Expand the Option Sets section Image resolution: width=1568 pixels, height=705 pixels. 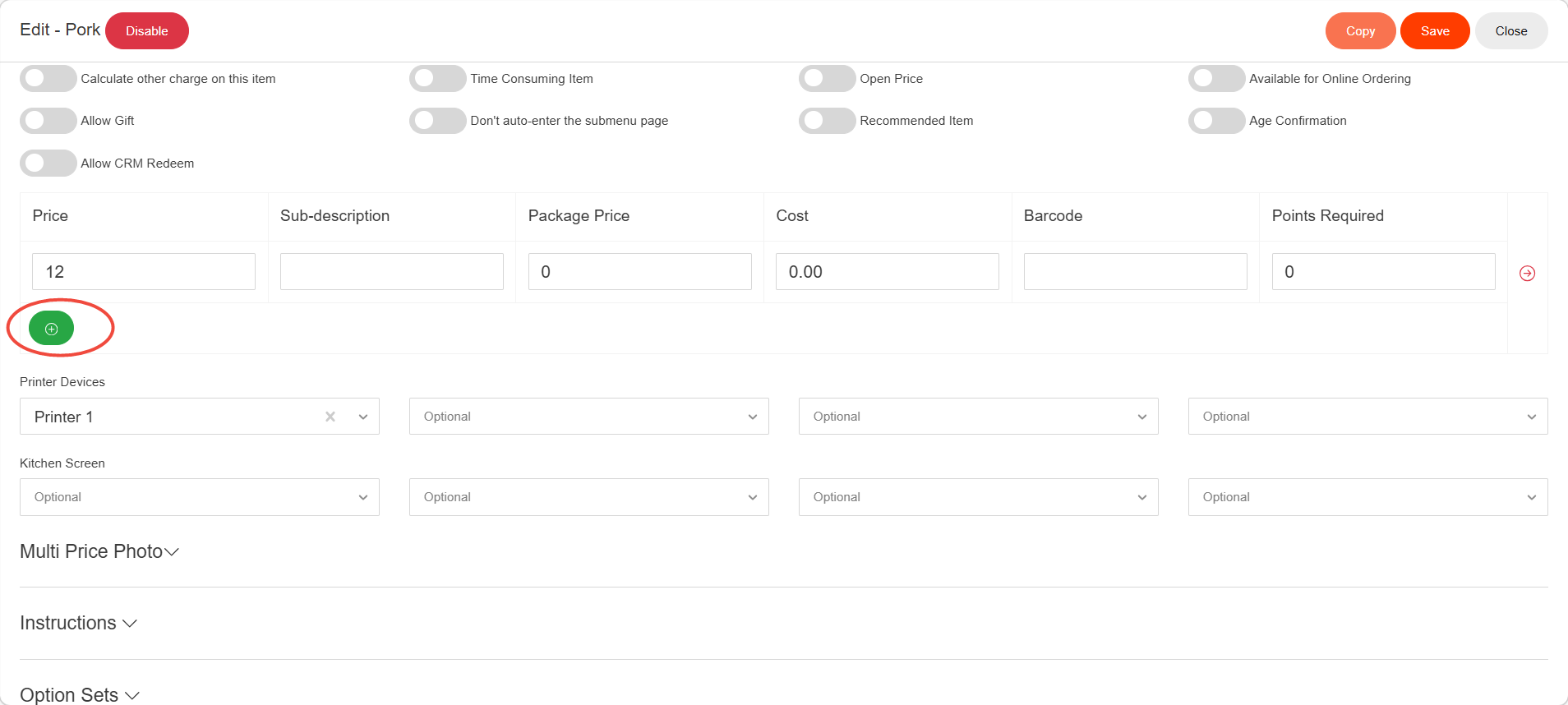[x=80, y=695]
